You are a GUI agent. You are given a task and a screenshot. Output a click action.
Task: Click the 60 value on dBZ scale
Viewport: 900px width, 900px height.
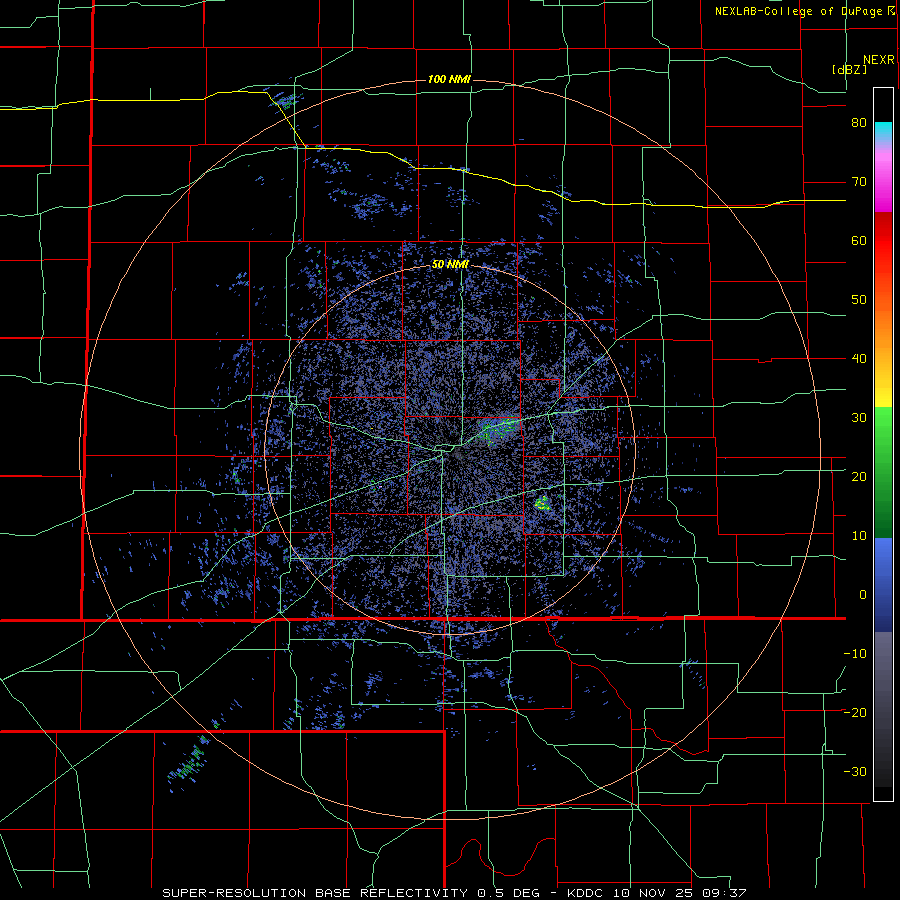[x=859, y=240]
